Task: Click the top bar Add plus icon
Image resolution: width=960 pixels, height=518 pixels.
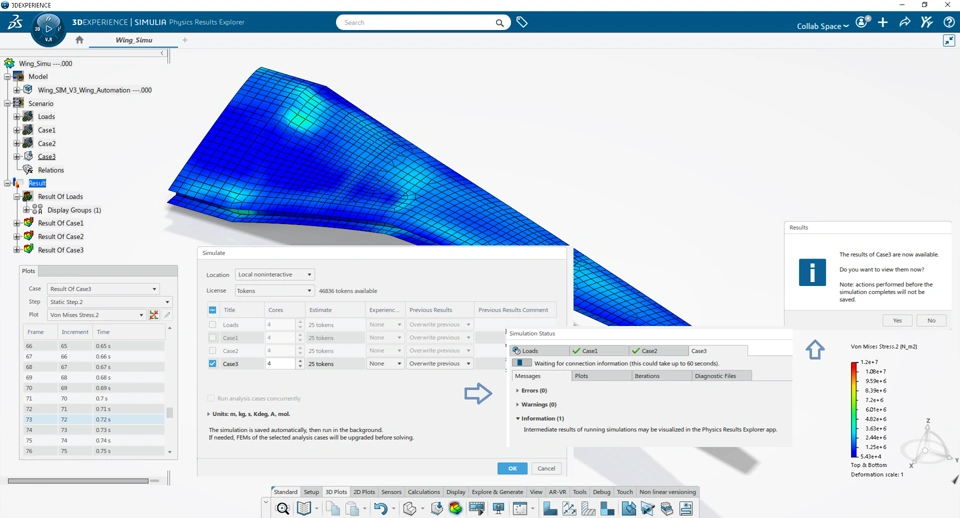Action: click(x=883, y=22)
